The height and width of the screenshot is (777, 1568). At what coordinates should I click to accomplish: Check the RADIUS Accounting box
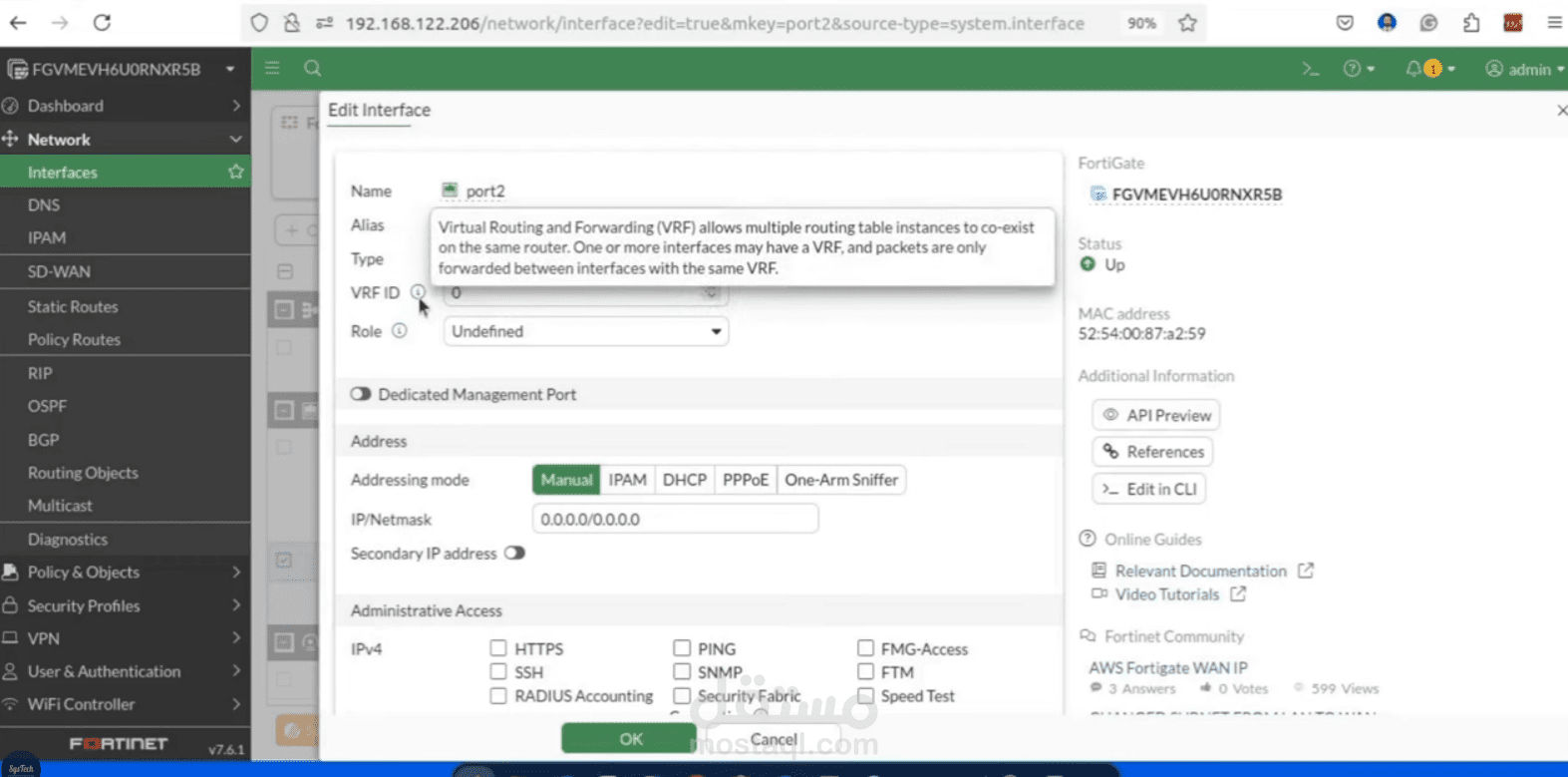click(x=498, y=696)
